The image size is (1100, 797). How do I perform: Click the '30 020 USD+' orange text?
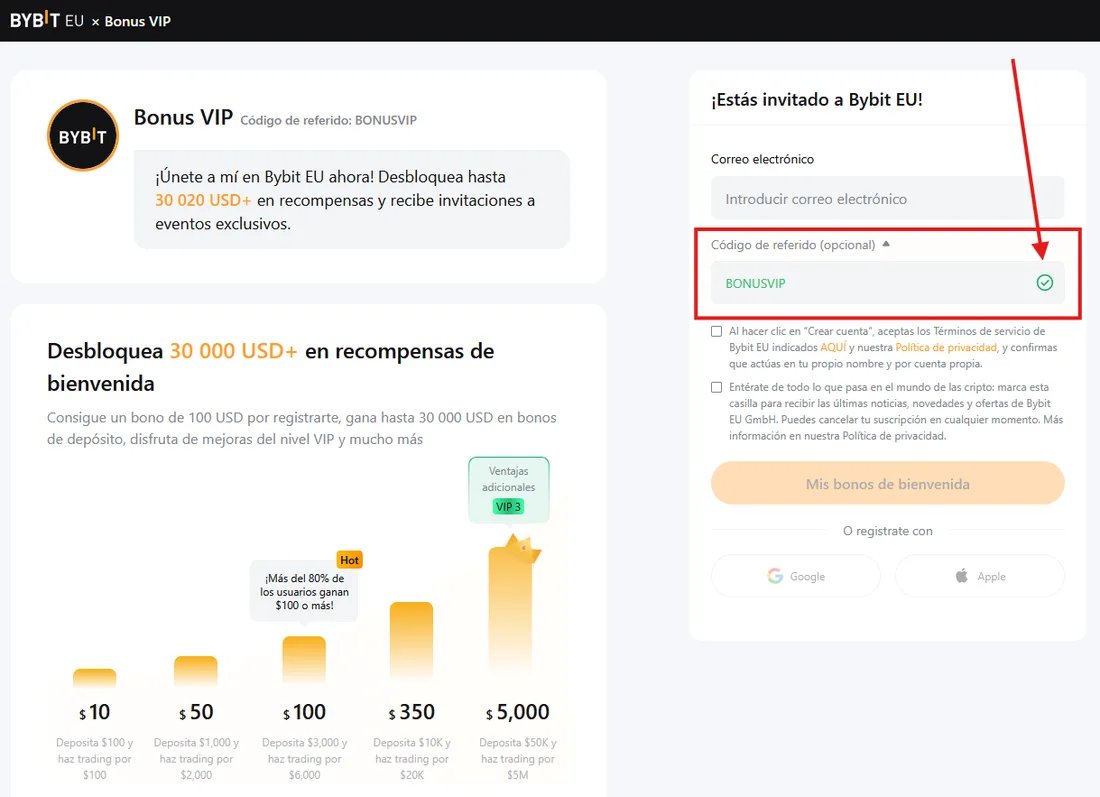tap(203, 200)
